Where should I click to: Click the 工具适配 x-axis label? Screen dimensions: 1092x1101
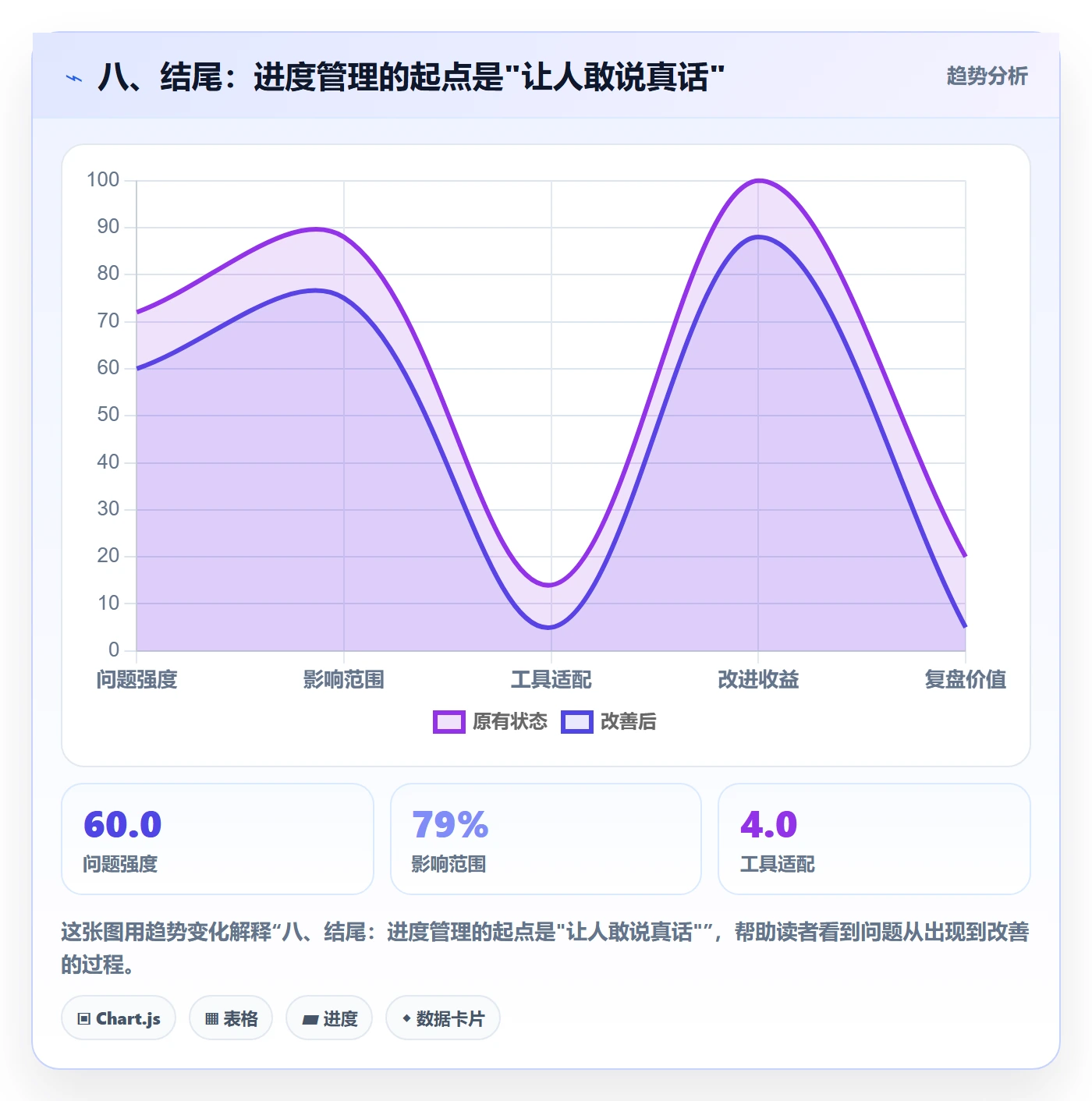click(551, 679)
